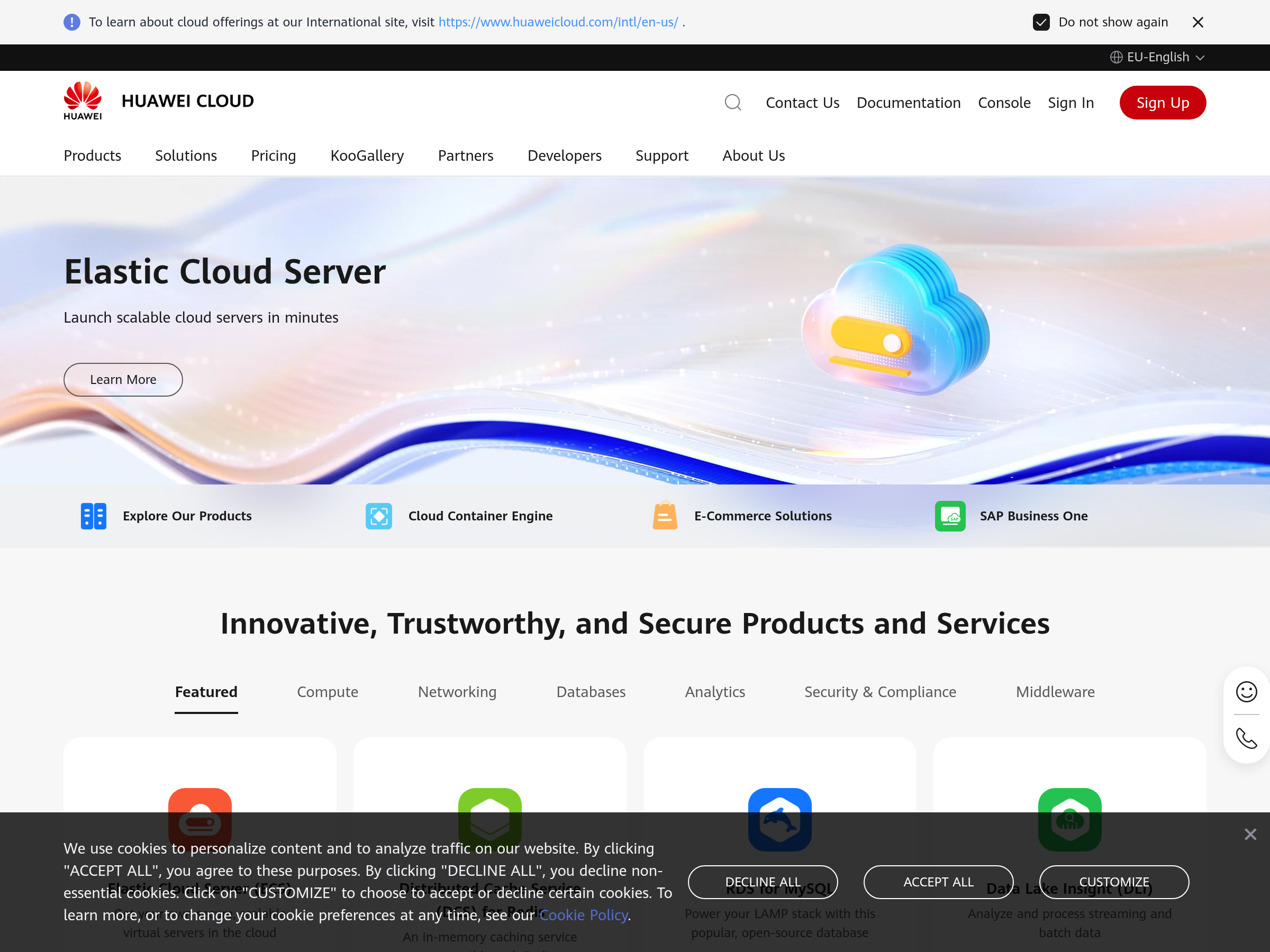Open the Partners menu
1270x952 pixels.
pyautogui.click(x=466, y=155)
